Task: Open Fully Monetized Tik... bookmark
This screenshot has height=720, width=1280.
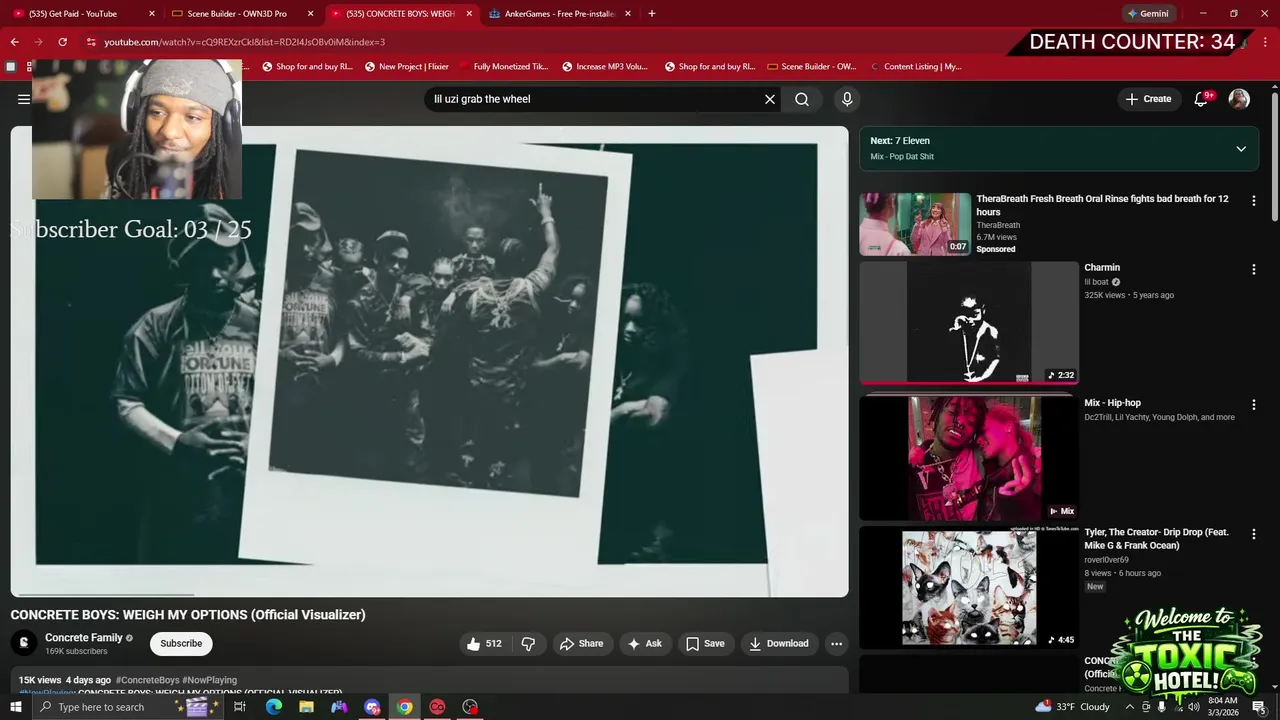Action: click(503, 67)
